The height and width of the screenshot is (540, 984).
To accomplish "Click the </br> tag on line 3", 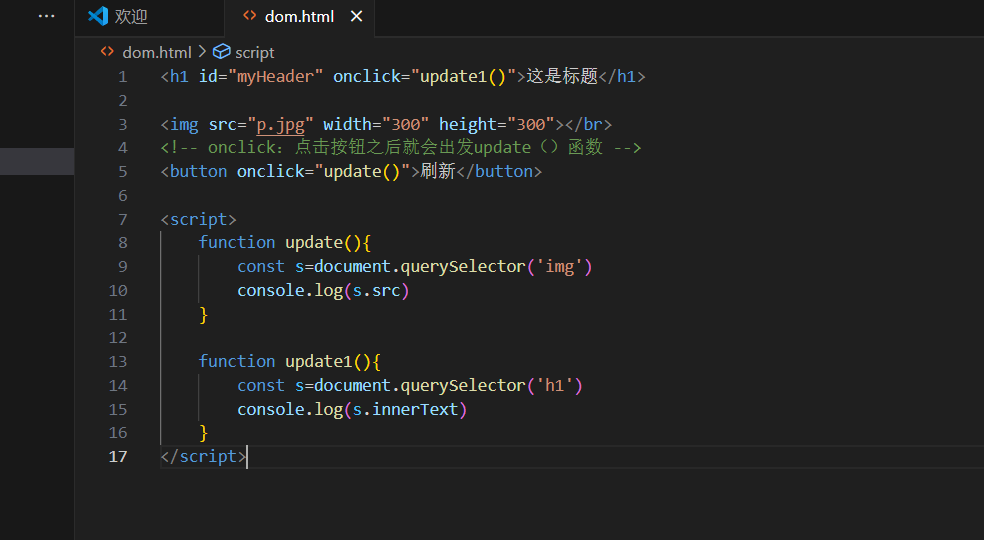I will tap(588, 124).
